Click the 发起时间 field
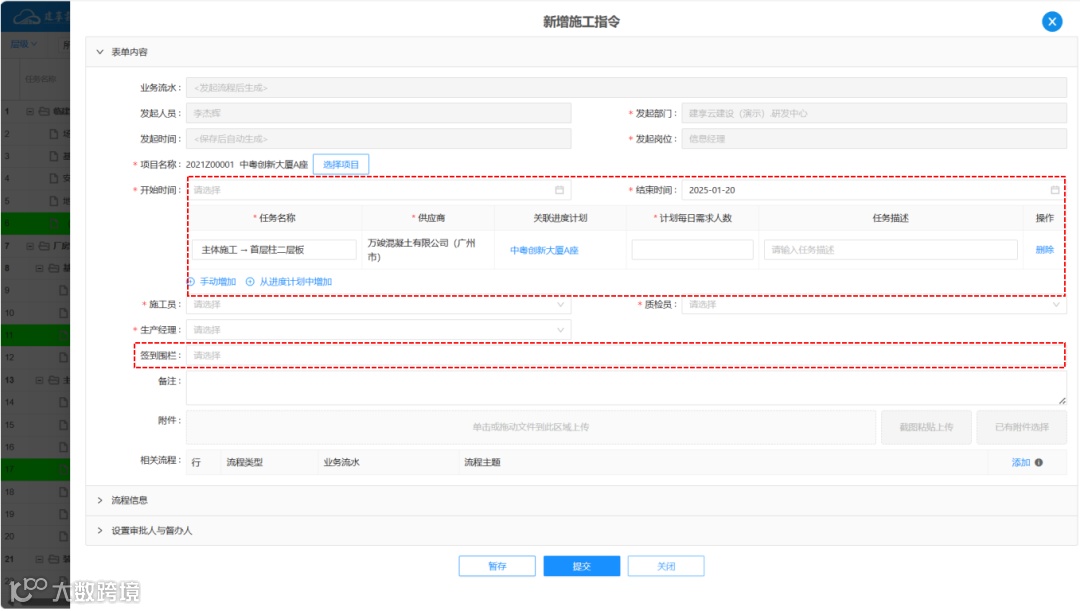This screenshot has height=611, width=1080. click(x=378, y=139)
